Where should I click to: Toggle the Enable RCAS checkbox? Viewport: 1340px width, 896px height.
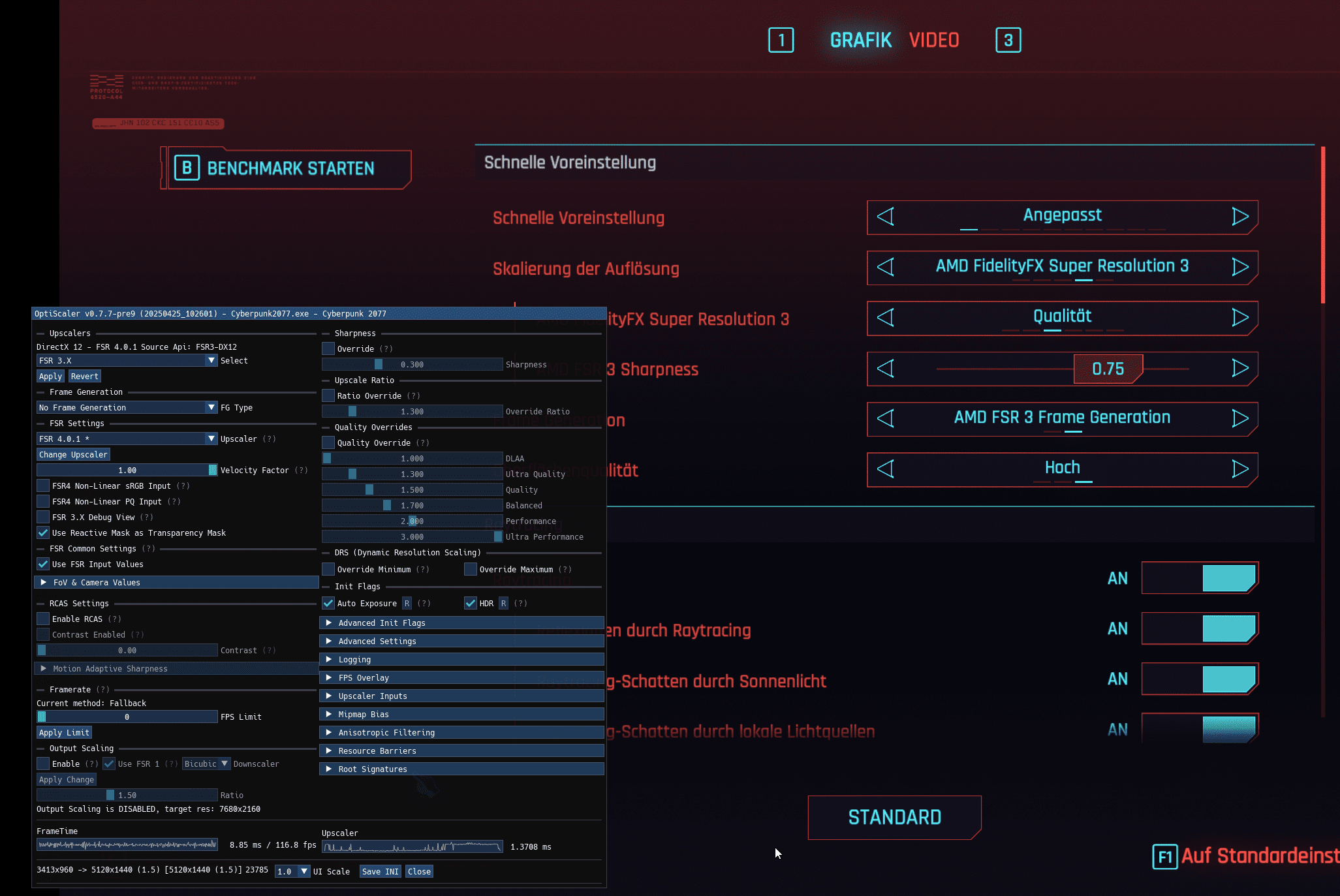click(43, 619)
